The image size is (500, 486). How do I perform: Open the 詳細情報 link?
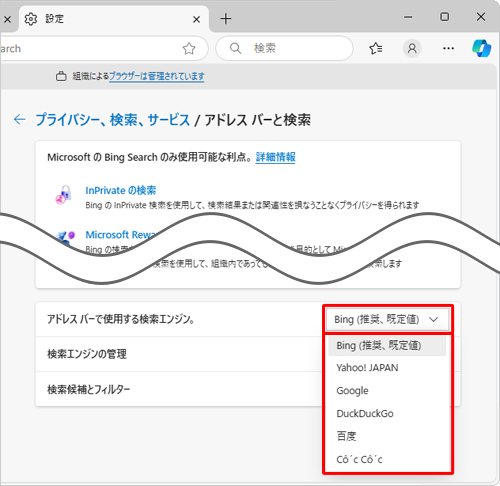(275, 157)
